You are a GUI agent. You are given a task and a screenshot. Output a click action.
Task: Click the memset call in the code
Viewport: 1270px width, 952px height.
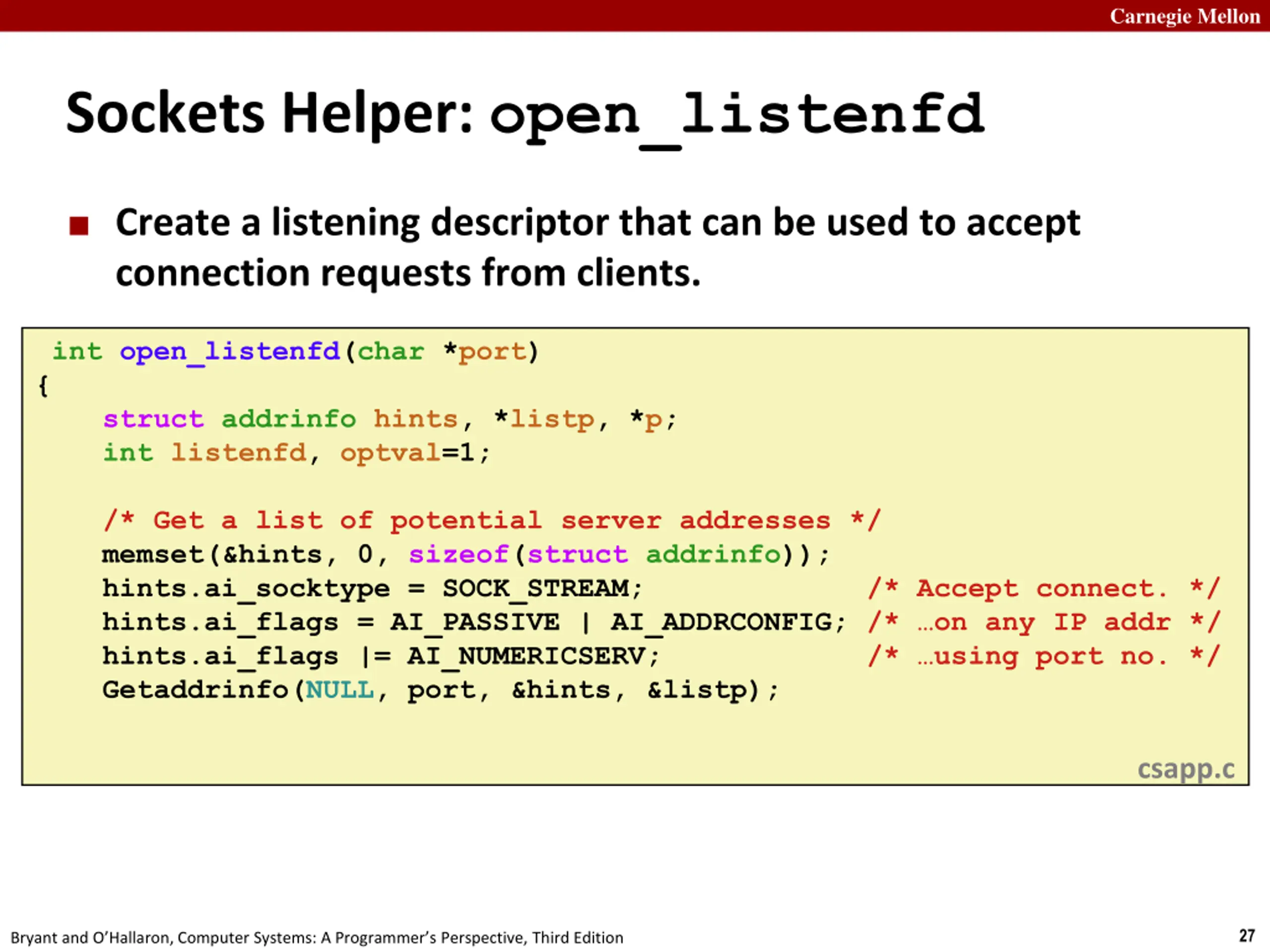[x=153, y=554]
